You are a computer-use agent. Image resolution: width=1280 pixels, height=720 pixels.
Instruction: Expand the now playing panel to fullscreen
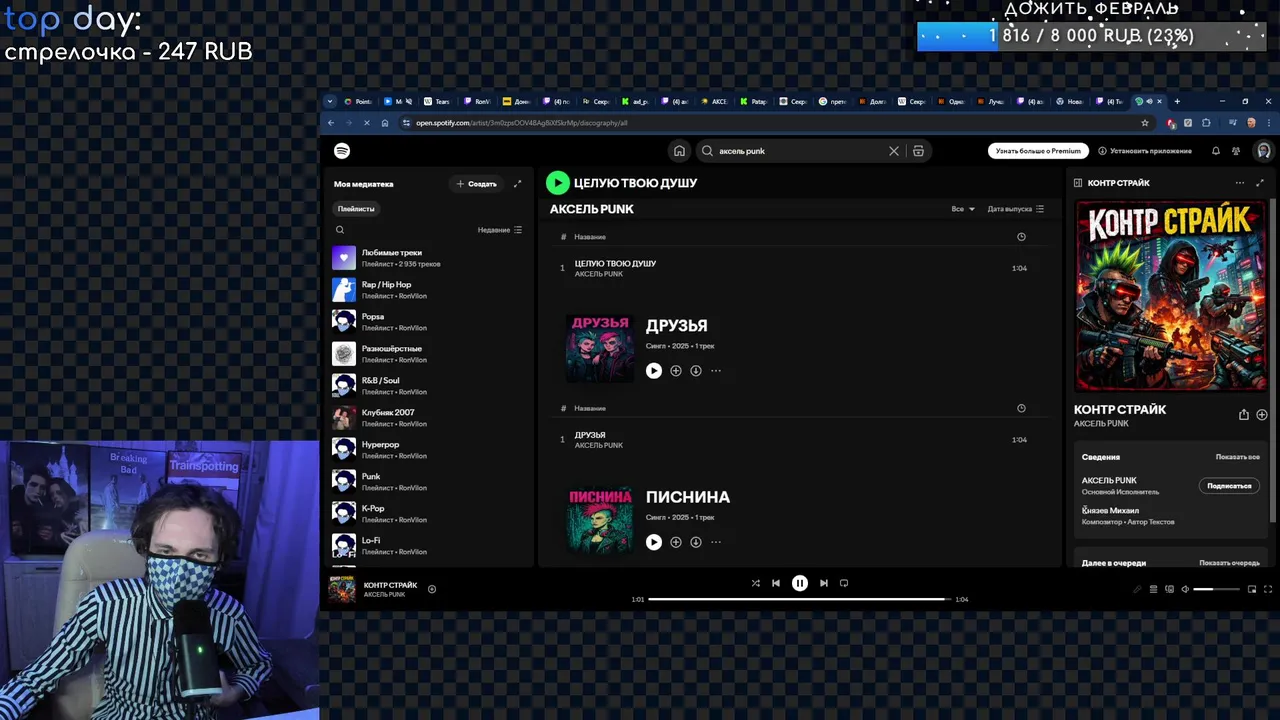tap(1260, 183)
